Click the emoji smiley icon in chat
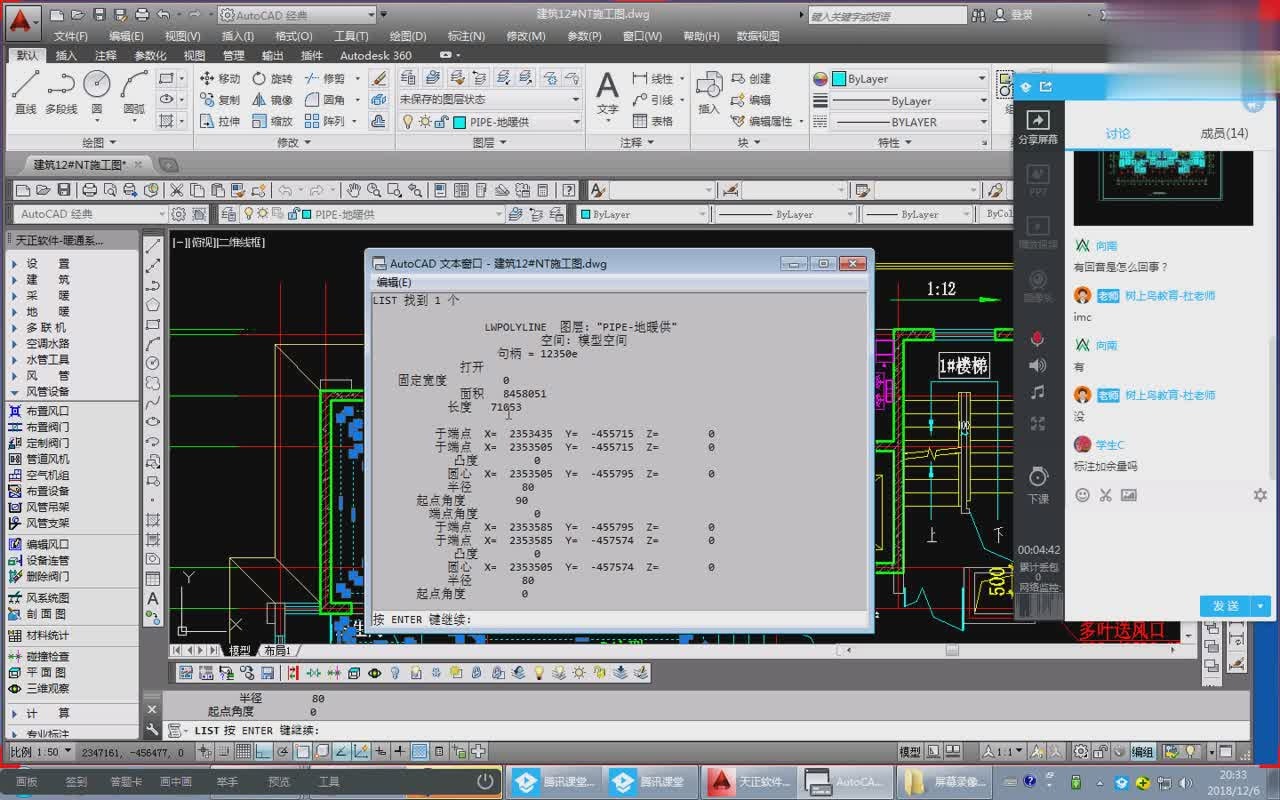Screen dimensions: 1280x800 pyautogui.click(x=1082, y=495)
